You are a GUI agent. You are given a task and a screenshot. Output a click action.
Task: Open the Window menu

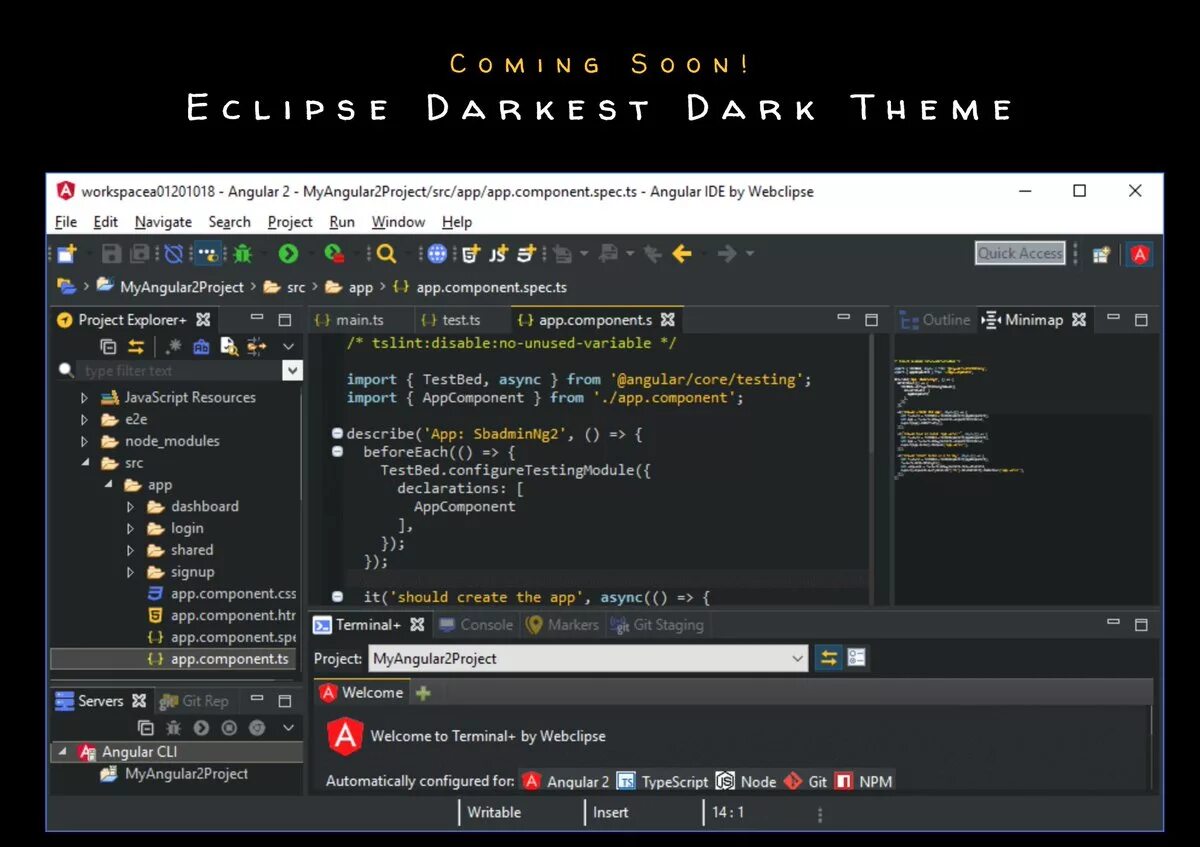[x=398, y=222]
